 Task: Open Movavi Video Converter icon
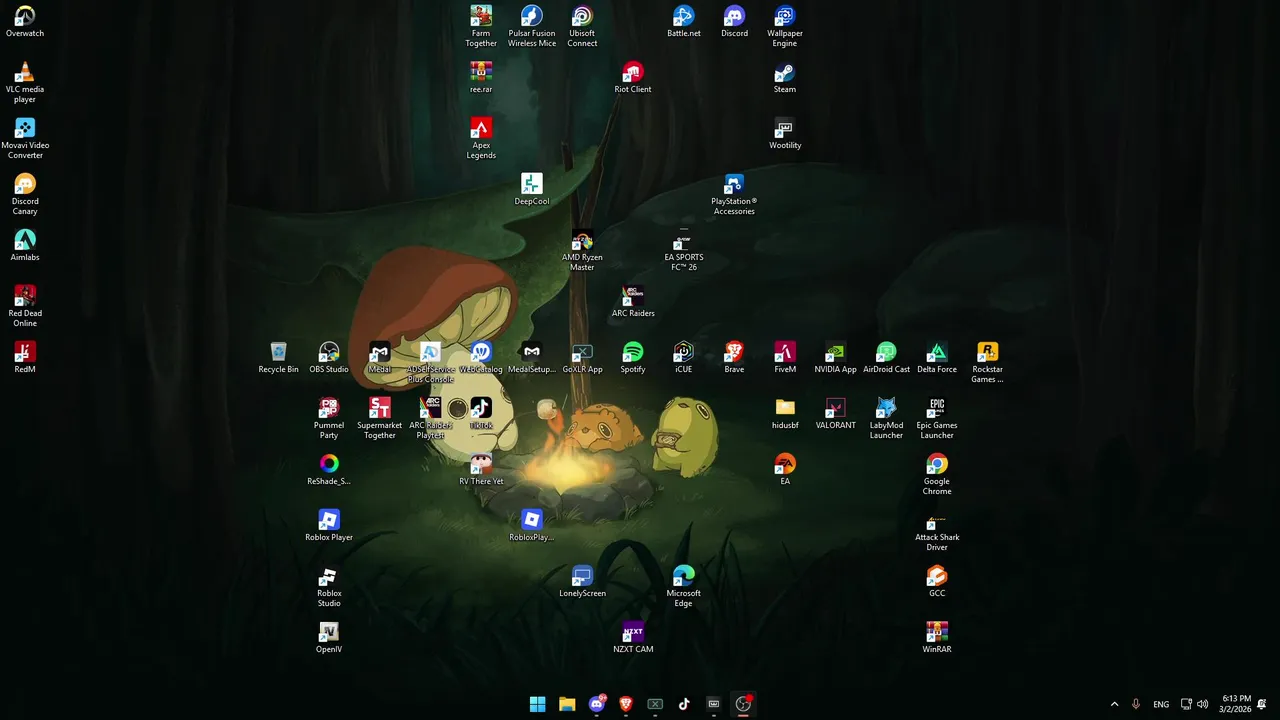[25, 138]
